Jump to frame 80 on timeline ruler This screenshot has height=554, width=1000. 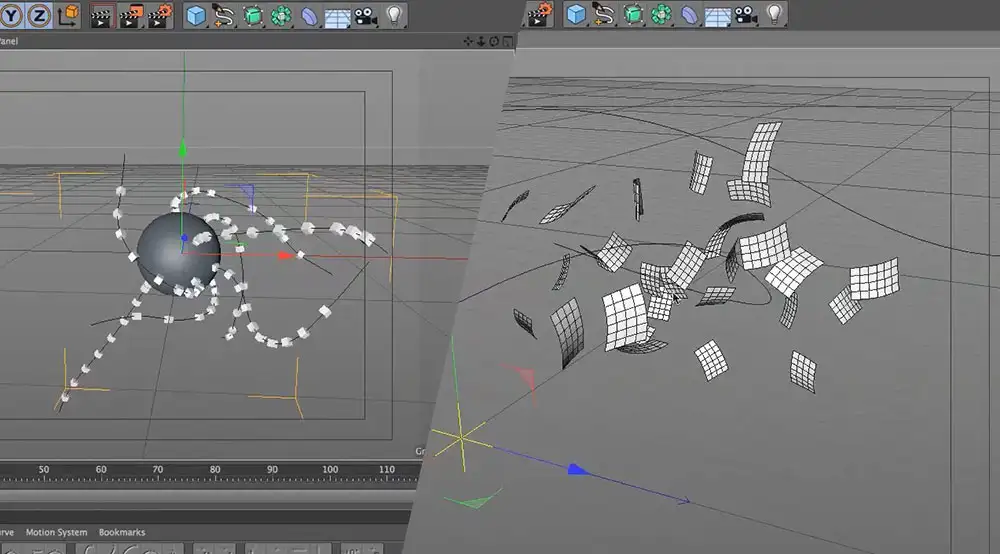[x=215, y=472]
